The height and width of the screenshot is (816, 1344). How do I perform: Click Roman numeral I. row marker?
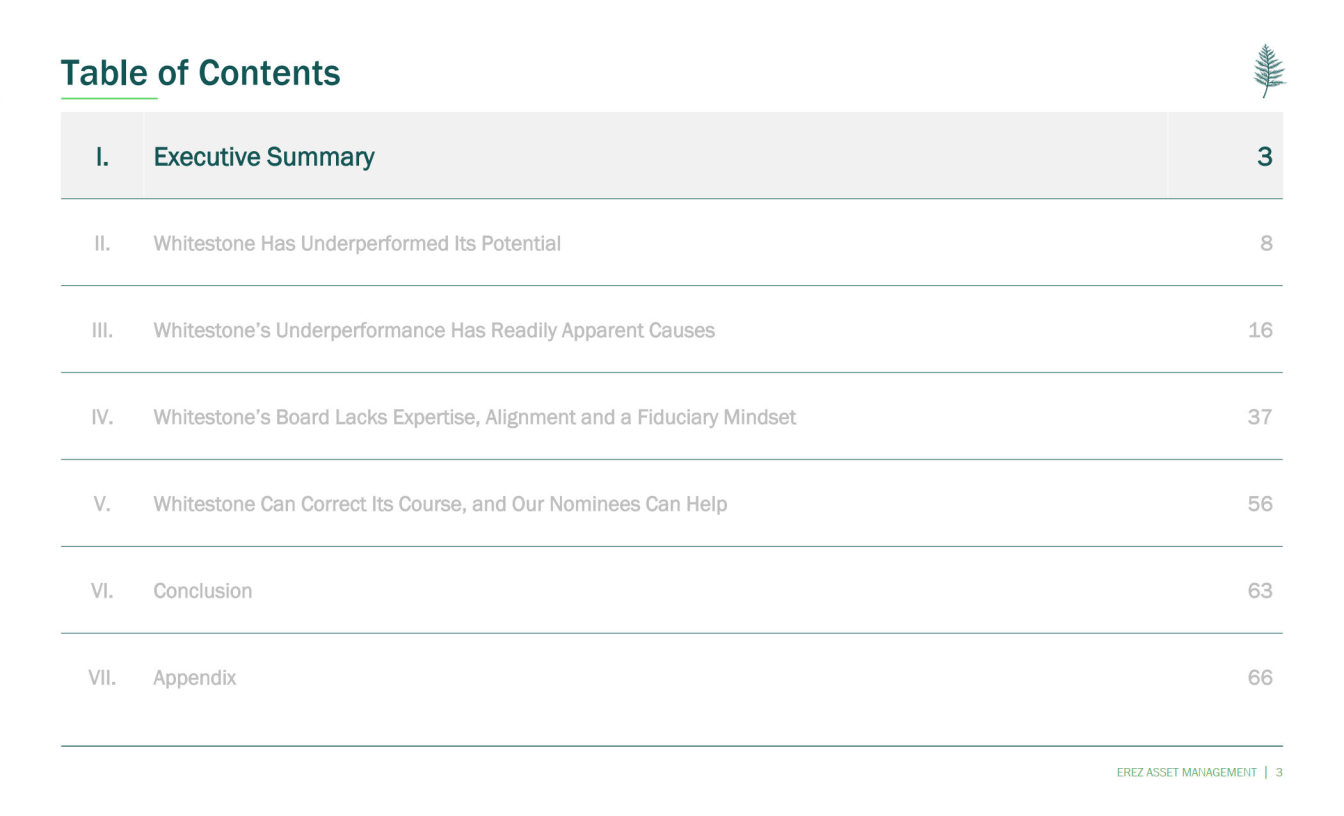point(102,157)
